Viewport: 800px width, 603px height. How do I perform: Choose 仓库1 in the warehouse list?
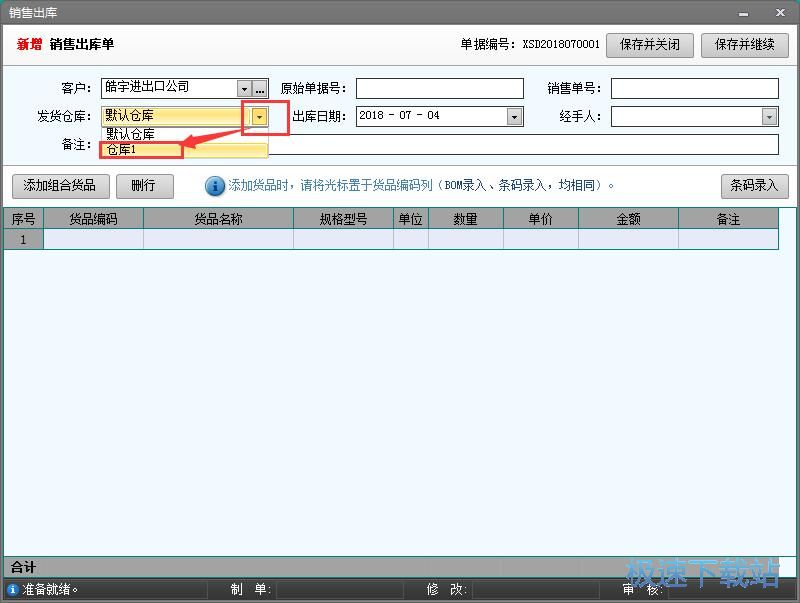click(184, 149)
